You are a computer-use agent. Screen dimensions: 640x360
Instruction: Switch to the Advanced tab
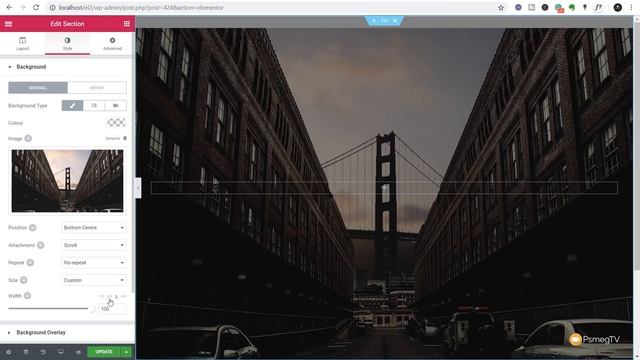coord(112,43)
